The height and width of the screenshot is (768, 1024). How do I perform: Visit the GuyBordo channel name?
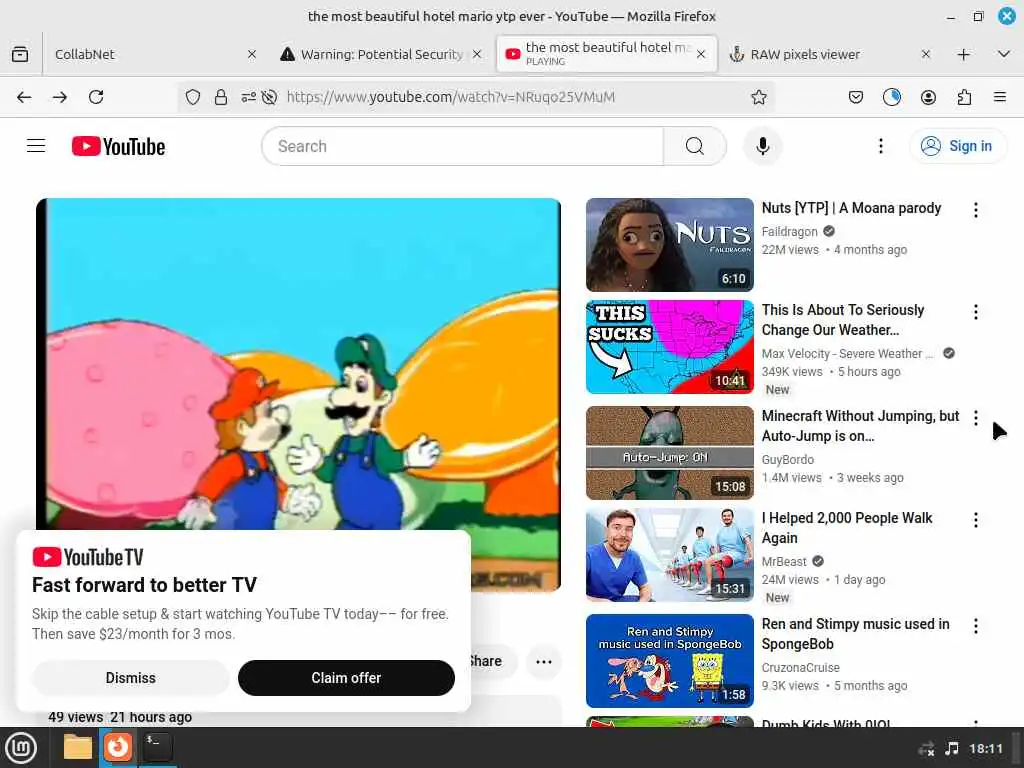pos(788,459)
